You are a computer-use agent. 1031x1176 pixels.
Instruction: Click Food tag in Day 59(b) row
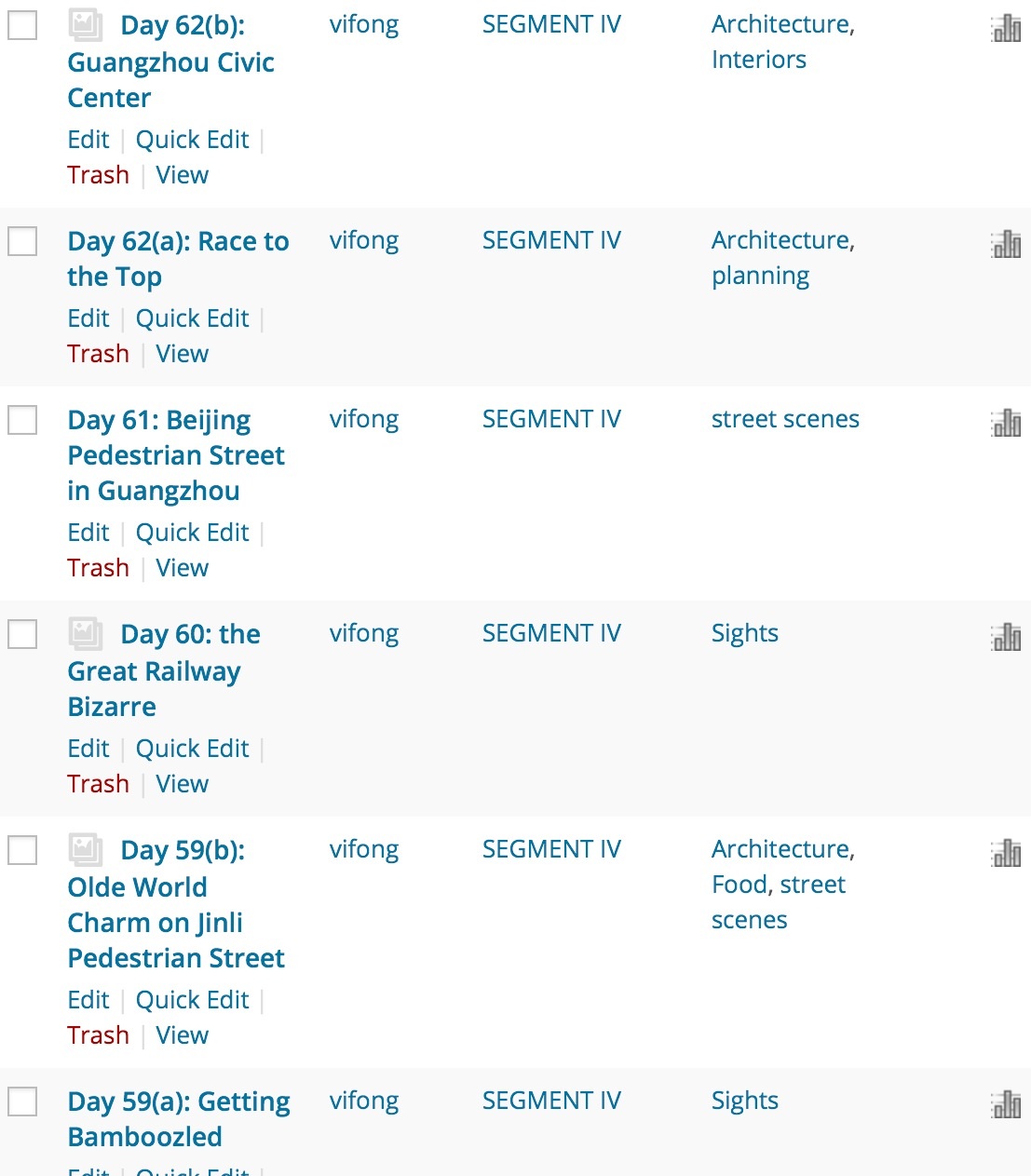pos(739,885)
